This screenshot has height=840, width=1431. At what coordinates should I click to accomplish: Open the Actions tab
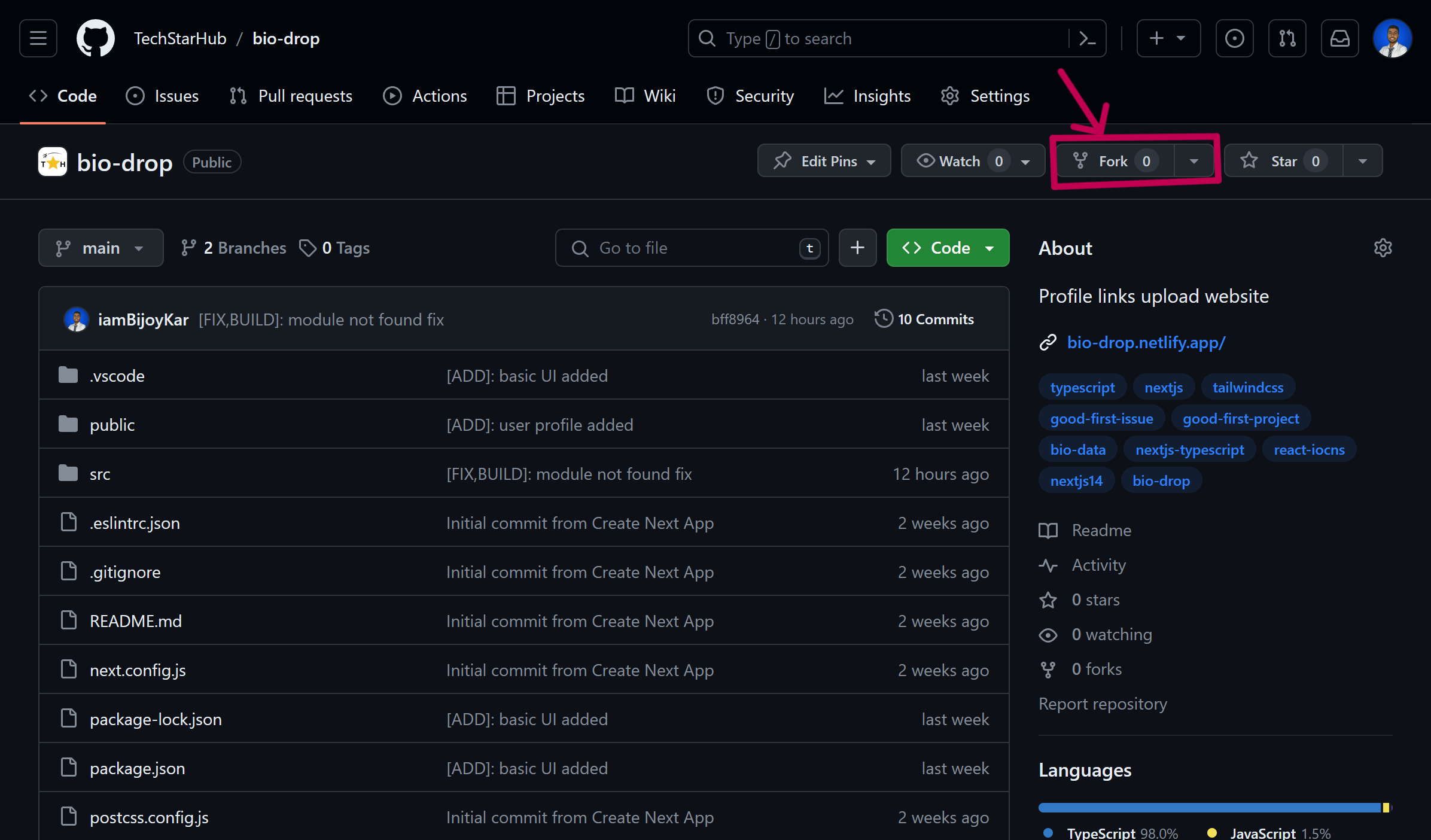[x=425, y=96]
